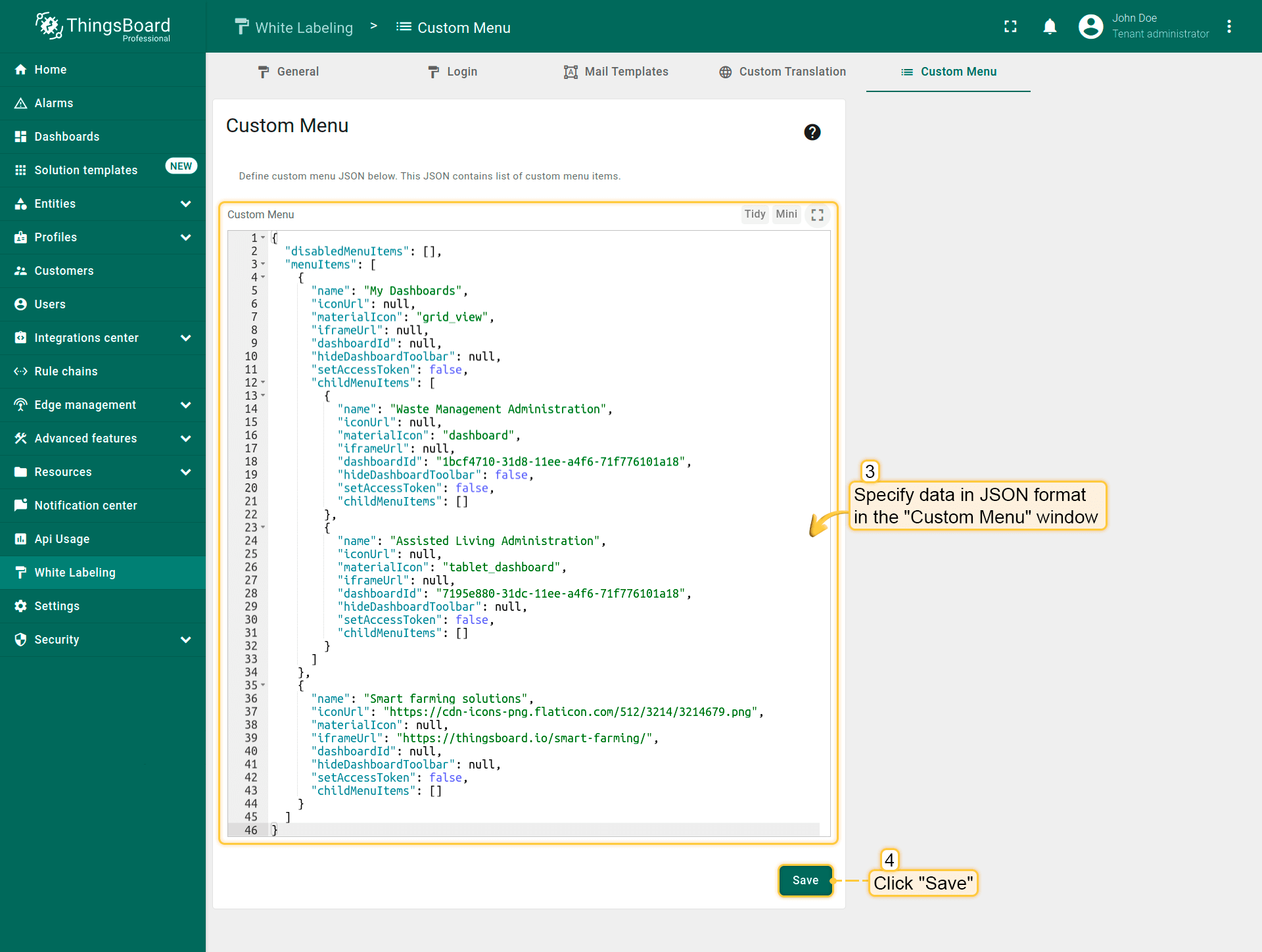Image resolution: width=1262 pixels, height=952 pixels.
Task: Expand the Security chevron
Action: tap(186, 640)
